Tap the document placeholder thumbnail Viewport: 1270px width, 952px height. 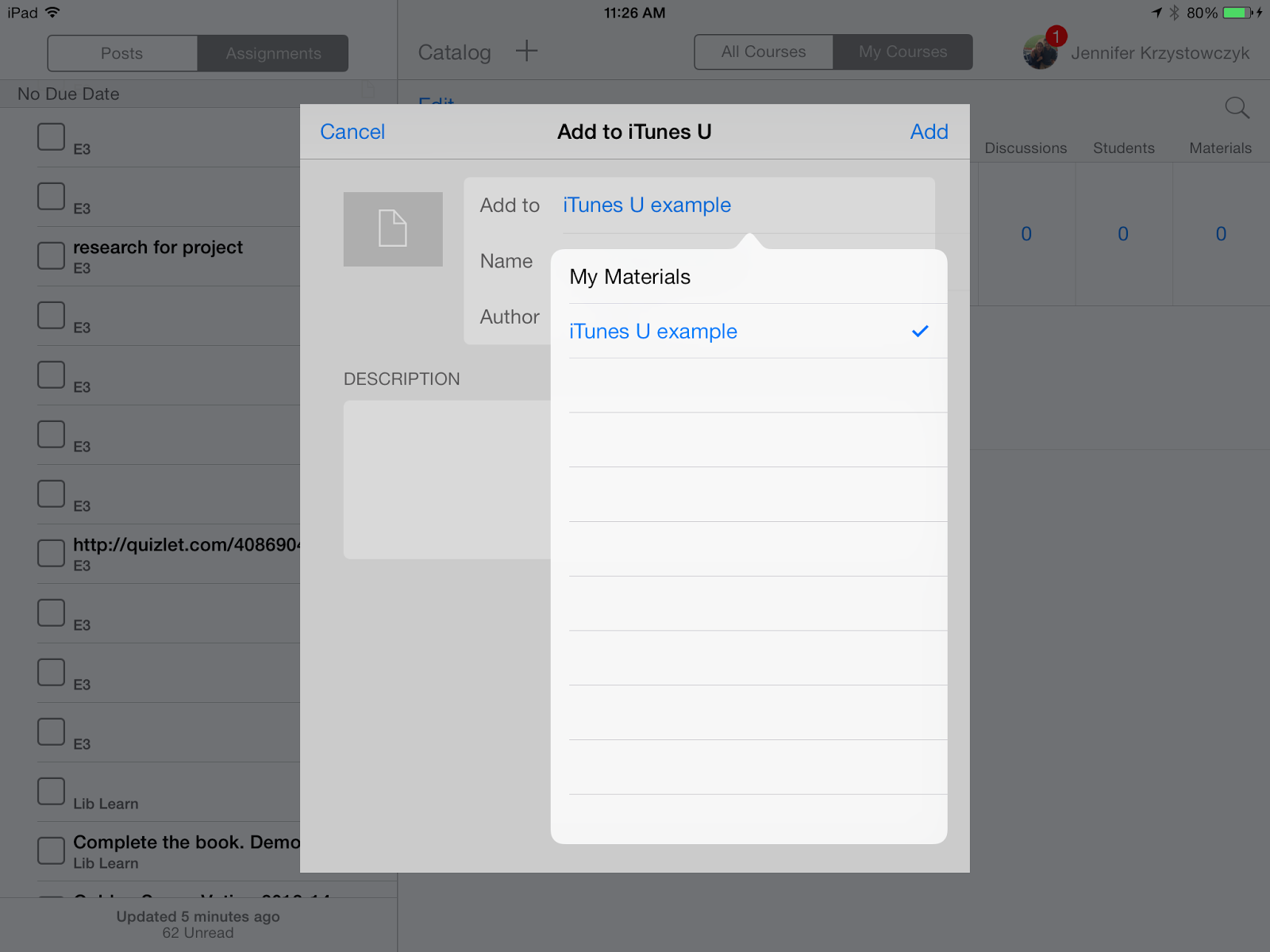point(393,229)
